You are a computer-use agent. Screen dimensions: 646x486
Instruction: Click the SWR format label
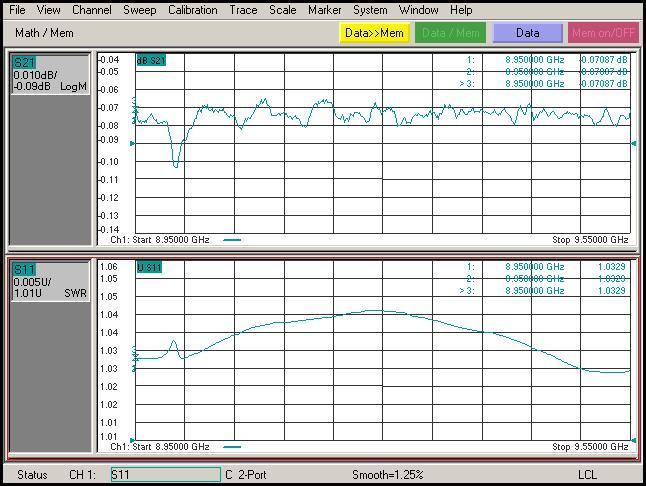tap(75, 293)
